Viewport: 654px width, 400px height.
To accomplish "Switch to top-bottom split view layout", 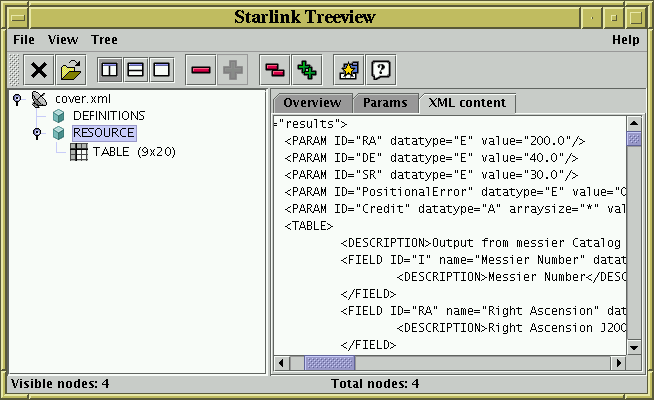I will click(135, 70).
